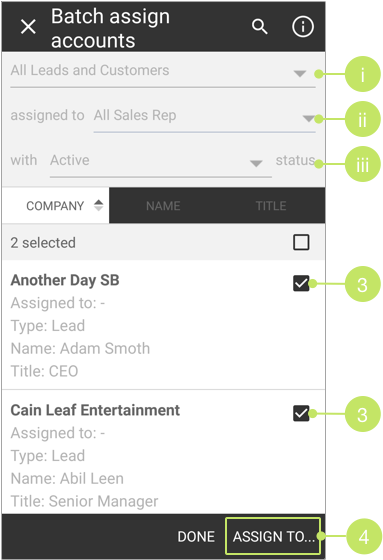The image size is (383, 560).
Task: Open the info circle icon
Action: click(303, 26)
